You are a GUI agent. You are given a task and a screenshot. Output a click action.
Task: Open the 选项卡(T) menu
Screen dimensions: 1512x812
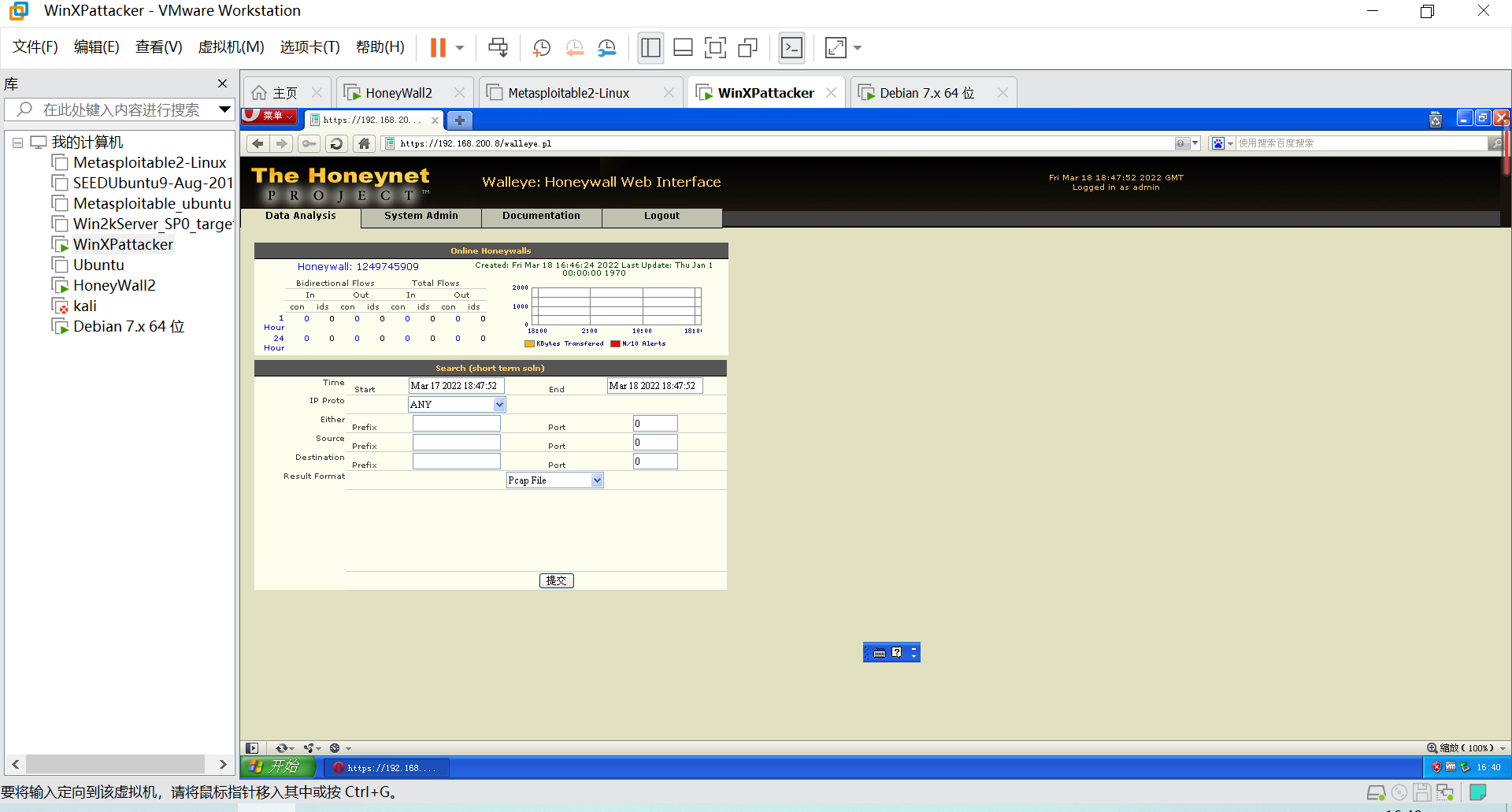(x=309, y=47)
